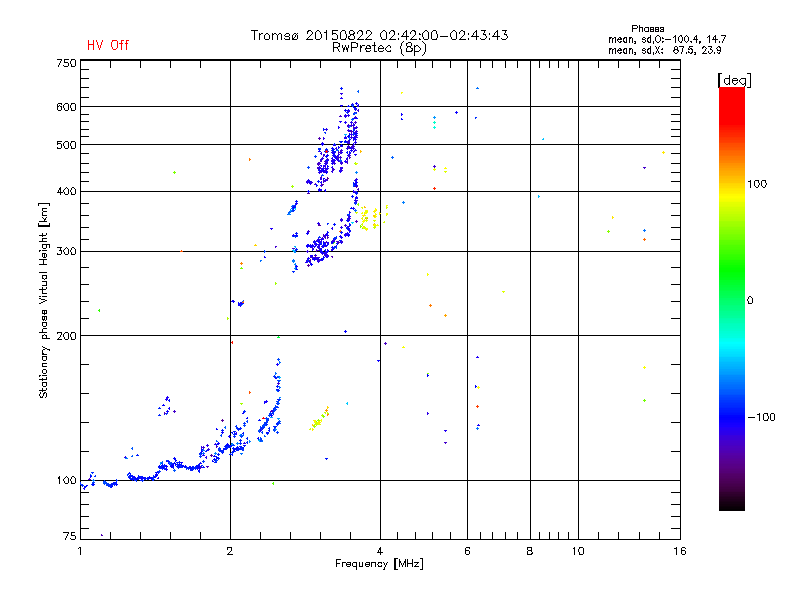Screen dimensions: 800x600
Task: Click the x-axis tick label '16'
Action: coord(680,551)
